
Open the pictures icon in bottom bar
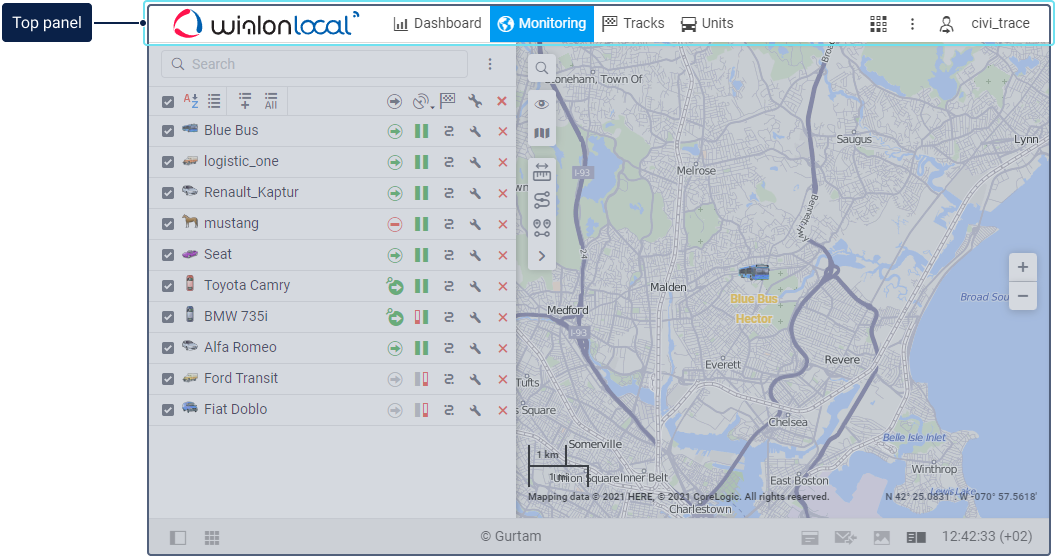tap(881, 537)
